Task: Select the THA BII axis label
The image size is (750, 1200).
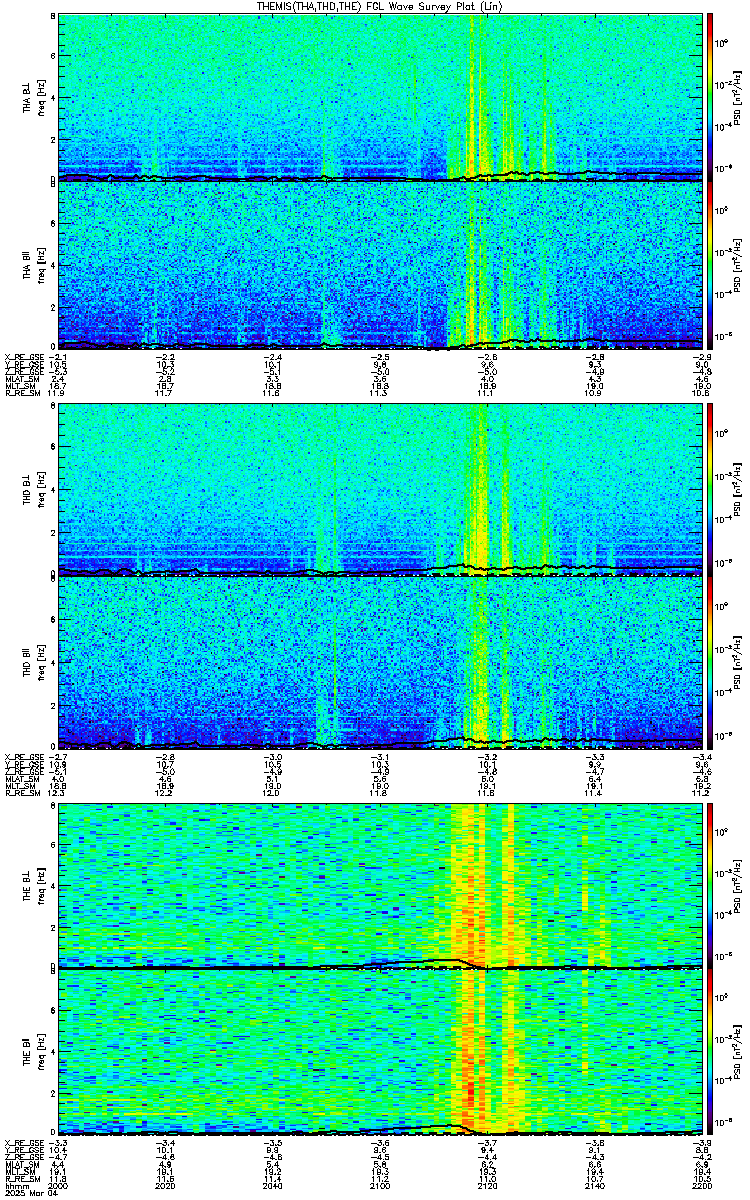Action: [28, 264]
